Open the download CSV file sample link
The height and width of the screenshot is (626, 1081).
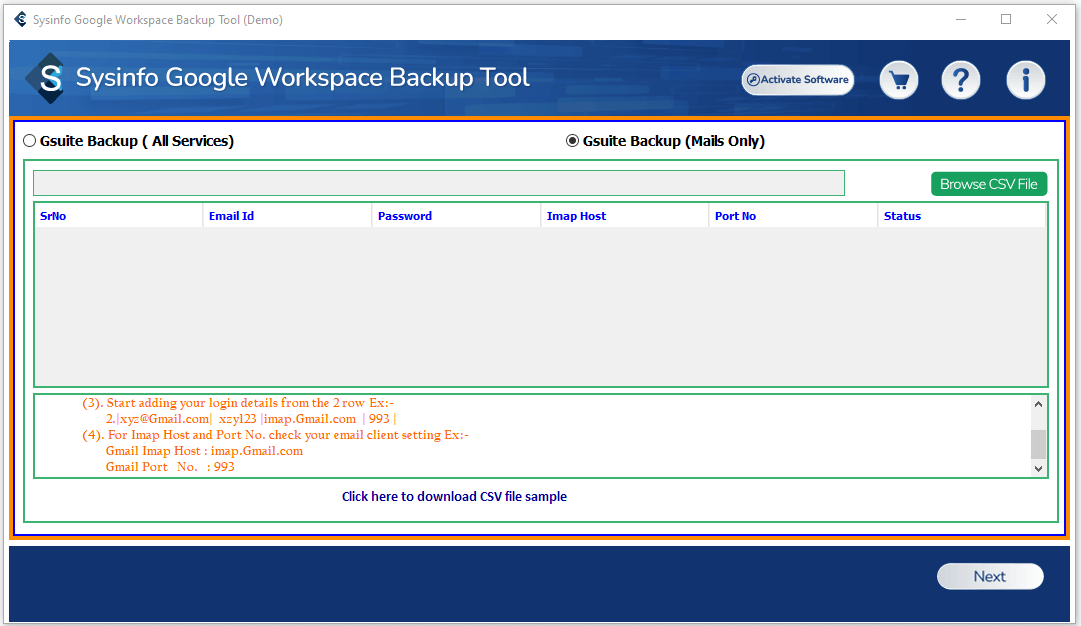pyautogui.click(x=454, y=496)
